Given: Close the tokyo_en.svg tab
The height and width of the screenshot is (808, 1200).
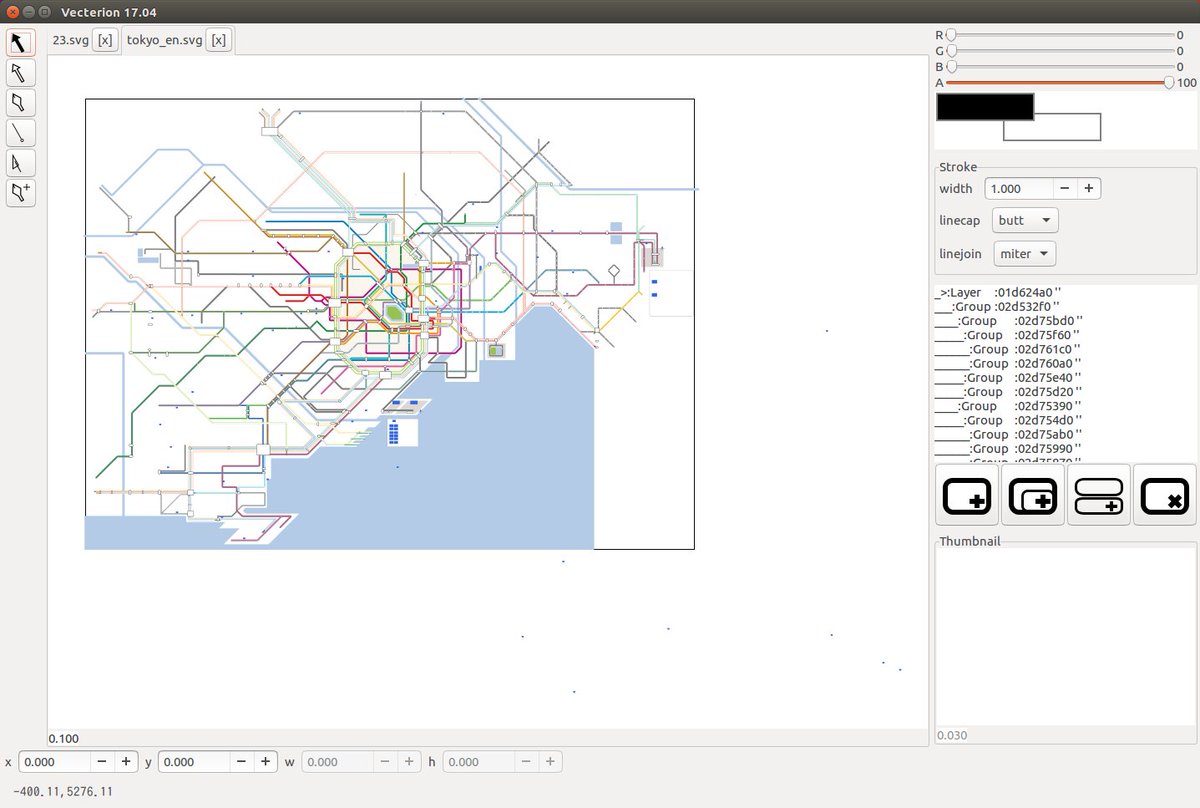Looking at the screenshot, I should tap(219, 40).
